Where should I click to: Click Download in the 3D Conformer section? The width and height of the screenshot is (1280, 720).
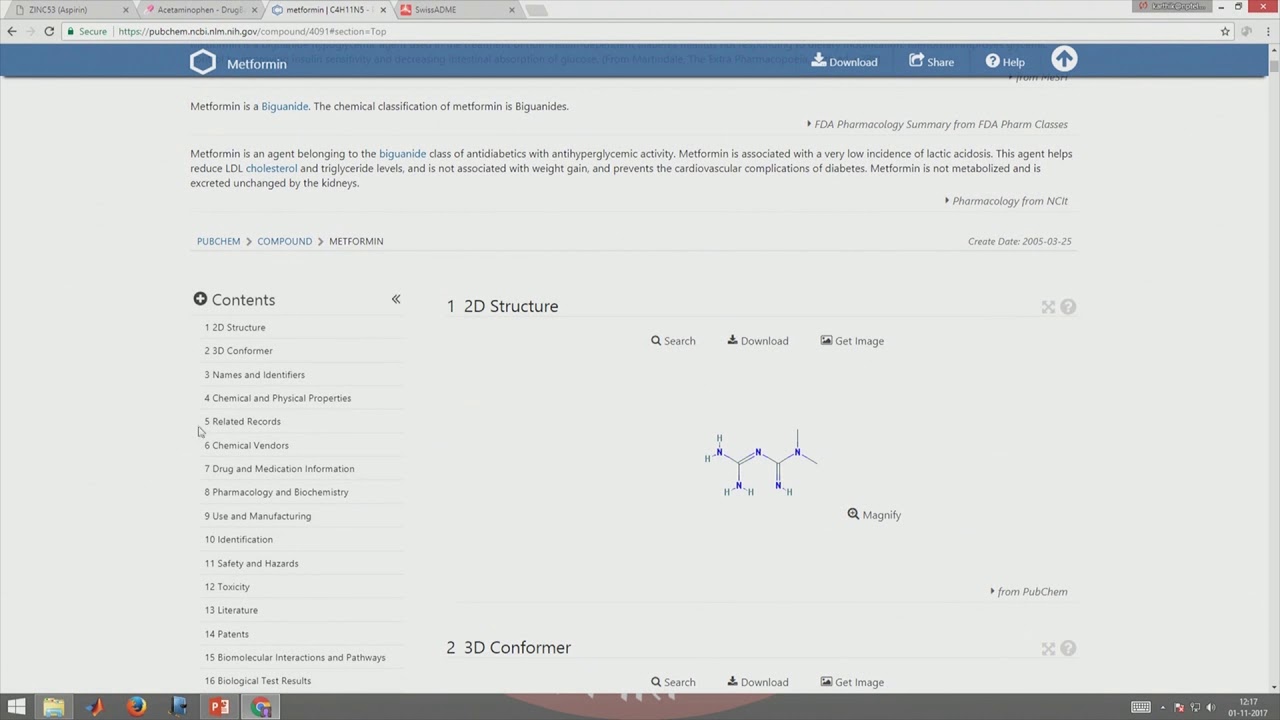(x=757, y=682)
